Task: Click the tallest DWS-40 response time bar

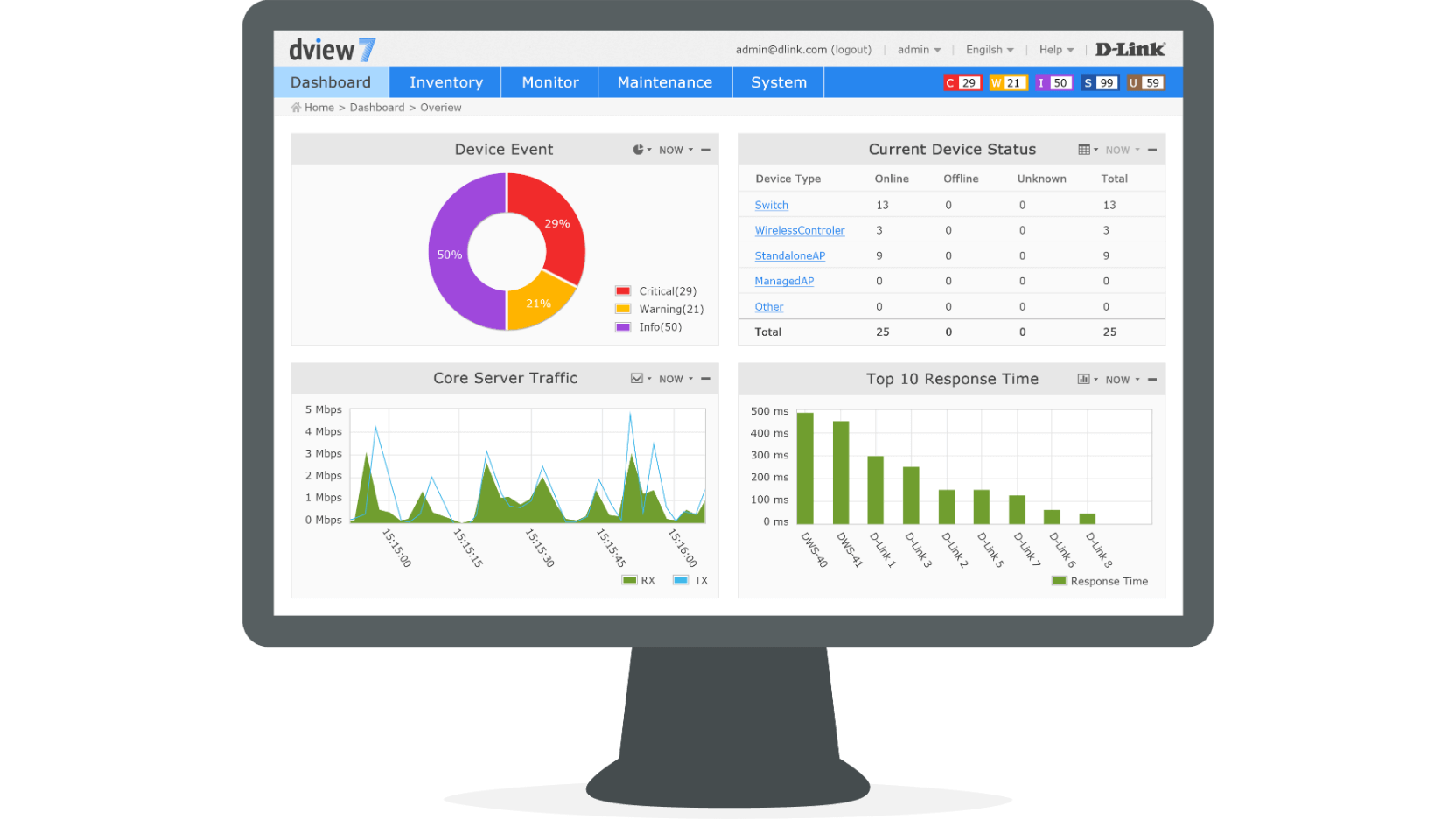Action: pos(805,468)
